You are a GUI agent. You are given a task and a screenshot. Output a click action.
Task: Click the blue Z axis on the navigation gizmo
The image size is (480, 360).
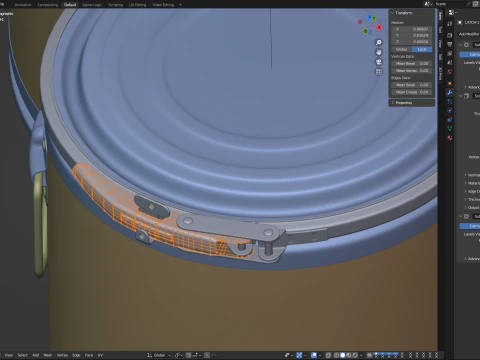point(370,17)
